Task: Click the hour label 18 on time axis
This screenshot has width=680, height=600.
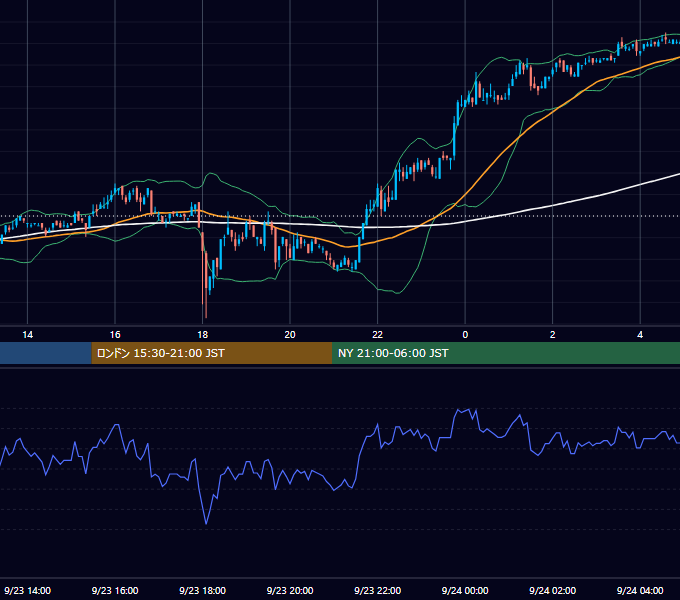Action: click(203, 335)
